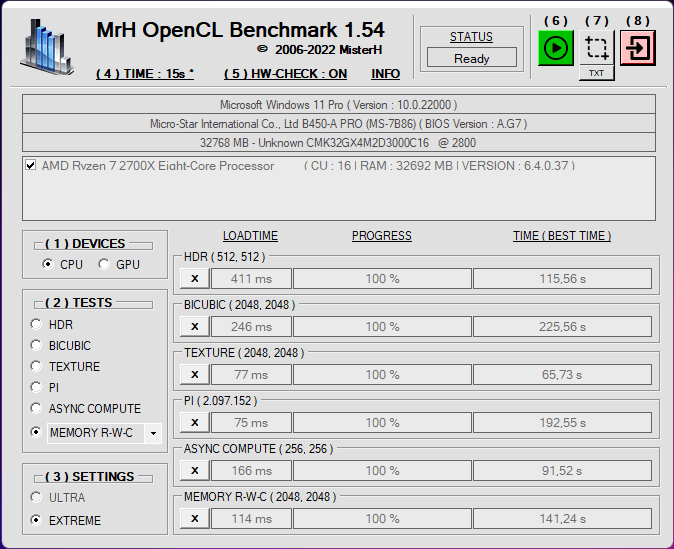The height and width of the screenshot is (549, 674).
Task: Choose the ULTRA settings radio button
Action: pyautogui.click(x=36, y=497)
